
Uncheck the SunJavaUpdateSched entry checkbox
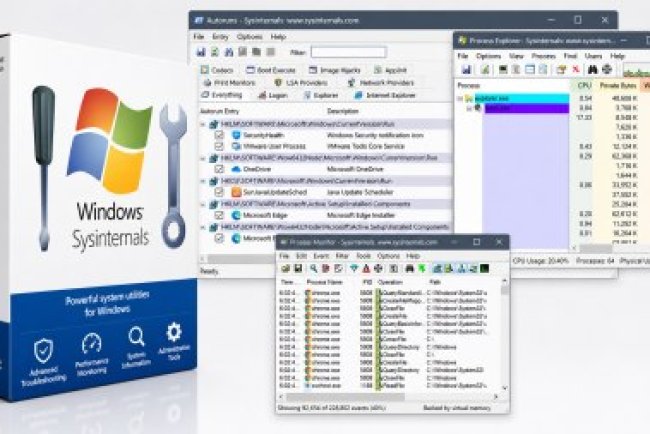point(219,192)
